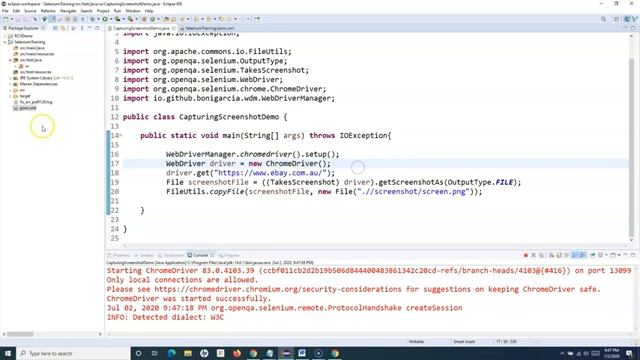Click the Type here to search box
This screenshot has height=360, width=640.
coord(73,353)
